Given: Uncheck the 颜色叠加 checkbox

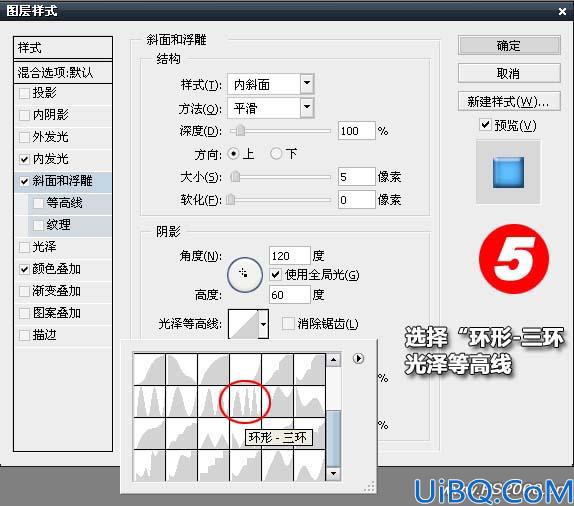Looking at the screenshot, I should click(x=24, y=269).
